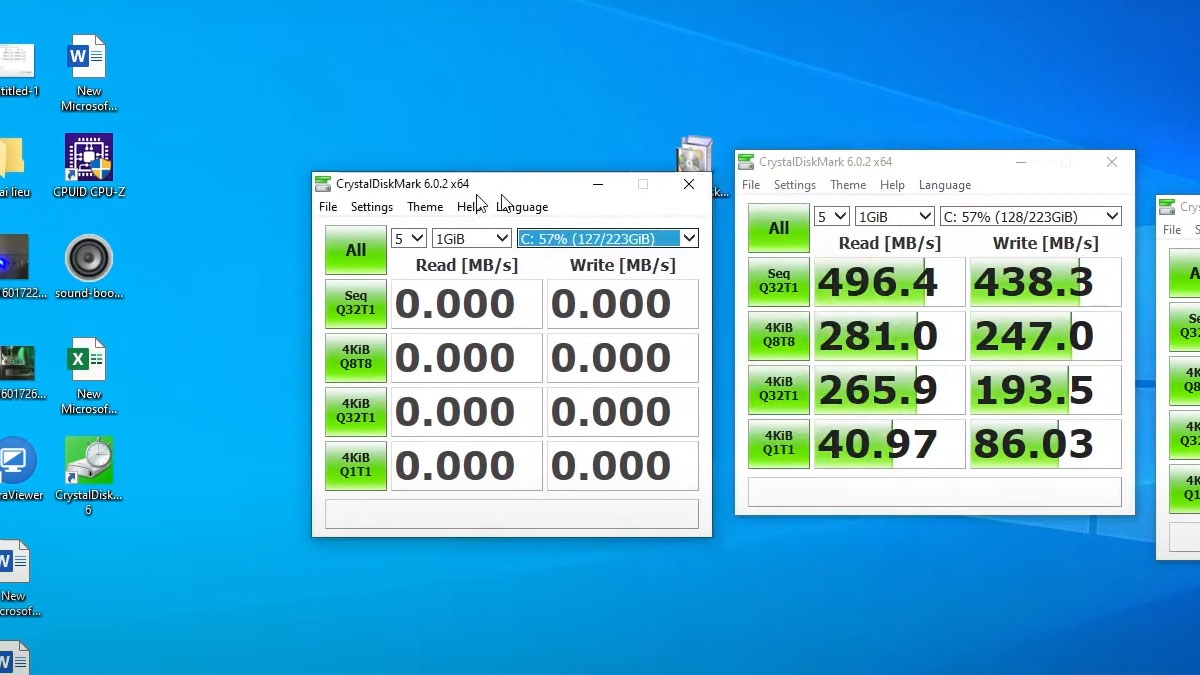Click the 193.5 write result
The height and width of the screenshot is (675, 1200).
pos(1045,390)
